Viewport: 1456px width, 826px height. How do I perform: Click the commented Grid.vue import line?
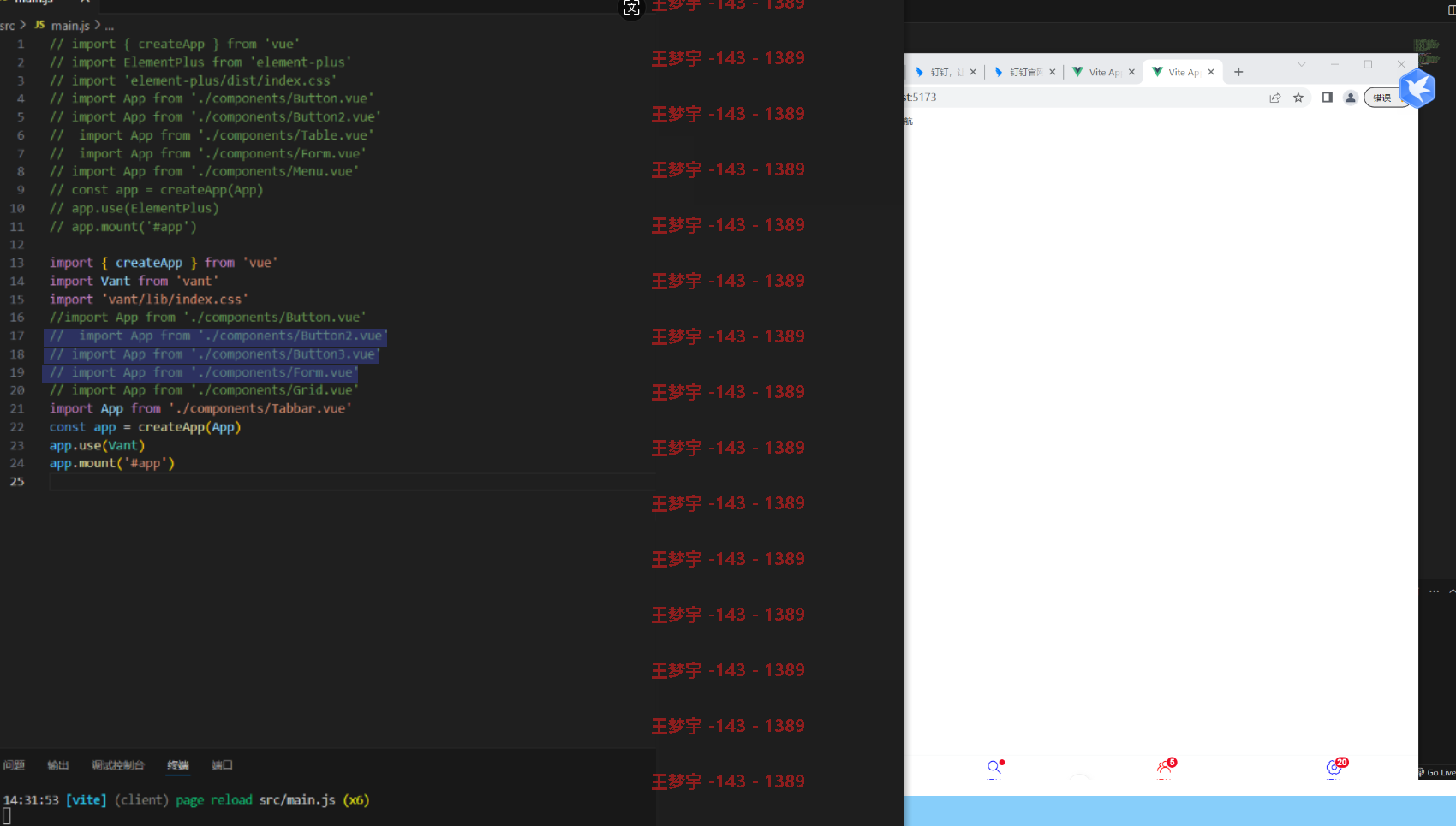click(x=205, y=391)
